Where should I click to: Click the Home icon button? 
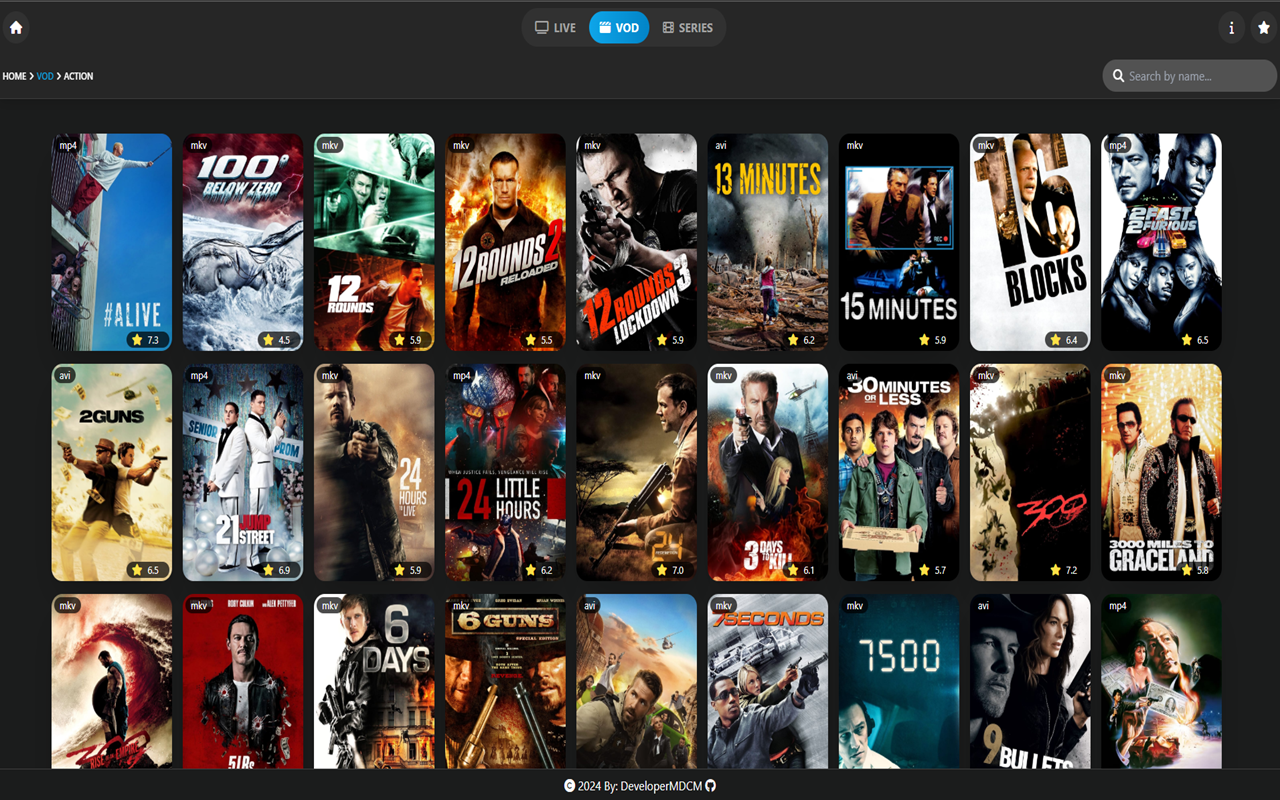pos(16,28)
